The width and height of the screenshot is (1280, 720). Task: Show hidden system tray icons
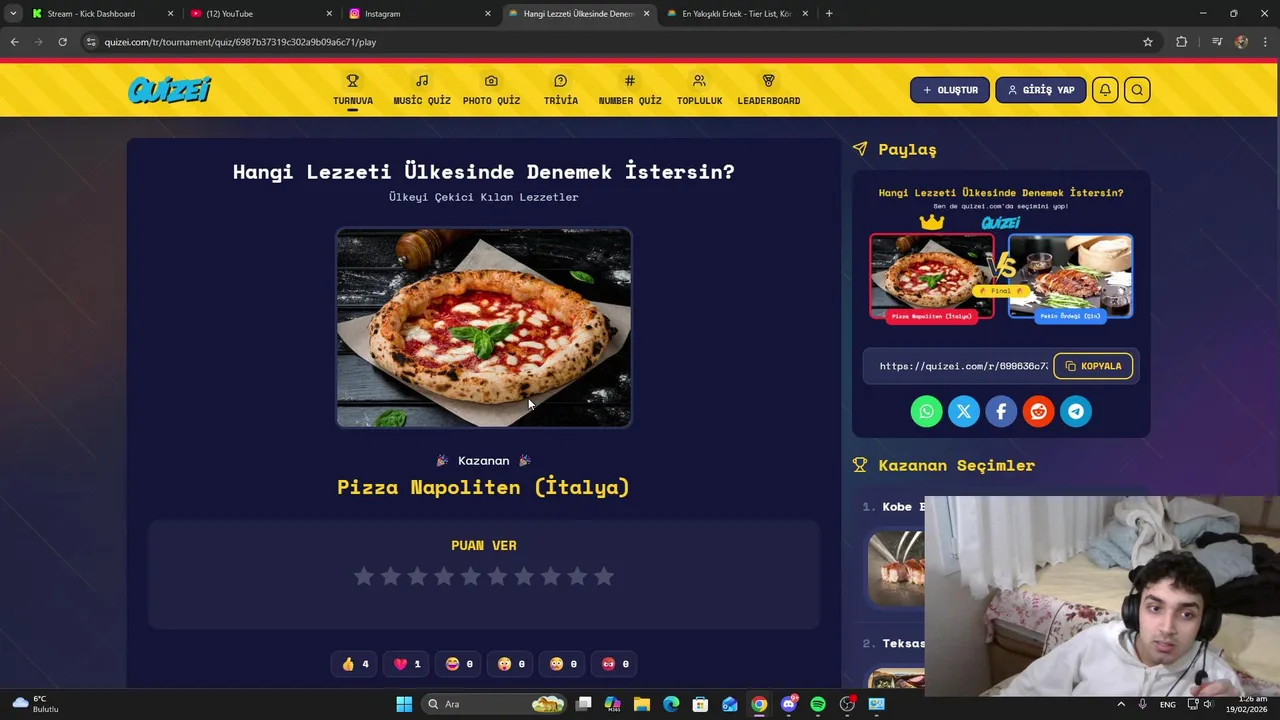pyautogui.click(x=1121, y=704)
